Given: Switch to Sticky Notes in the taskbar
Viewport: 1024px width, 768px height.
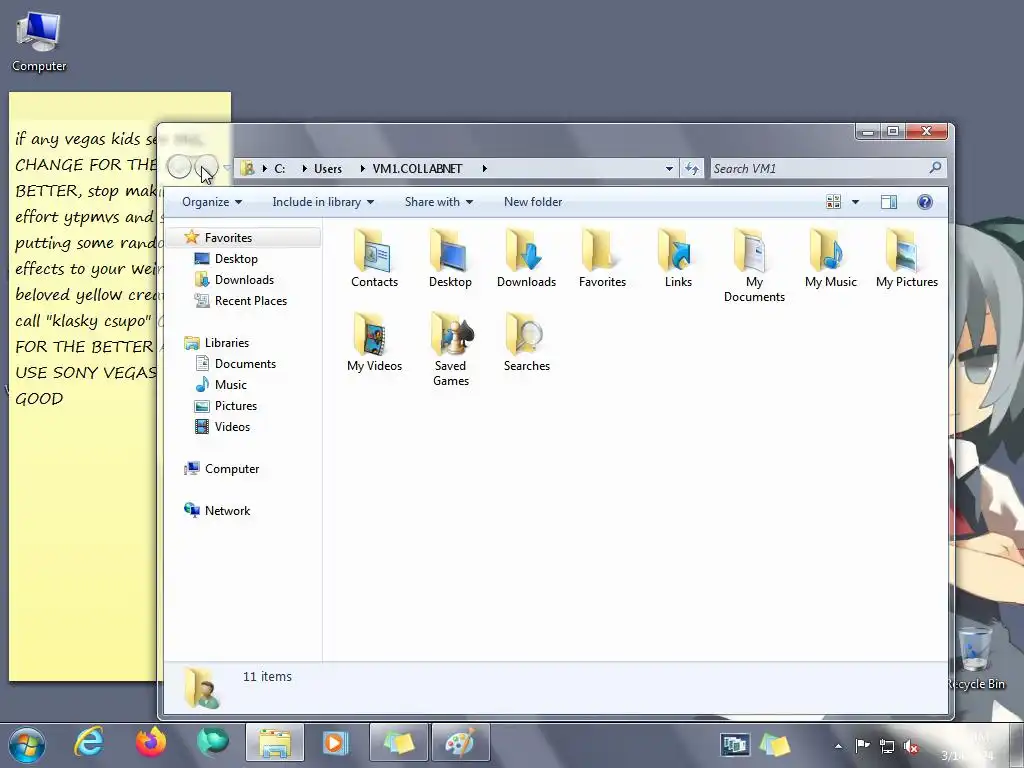Looking at the screenshot, I should tap(399, 743).
